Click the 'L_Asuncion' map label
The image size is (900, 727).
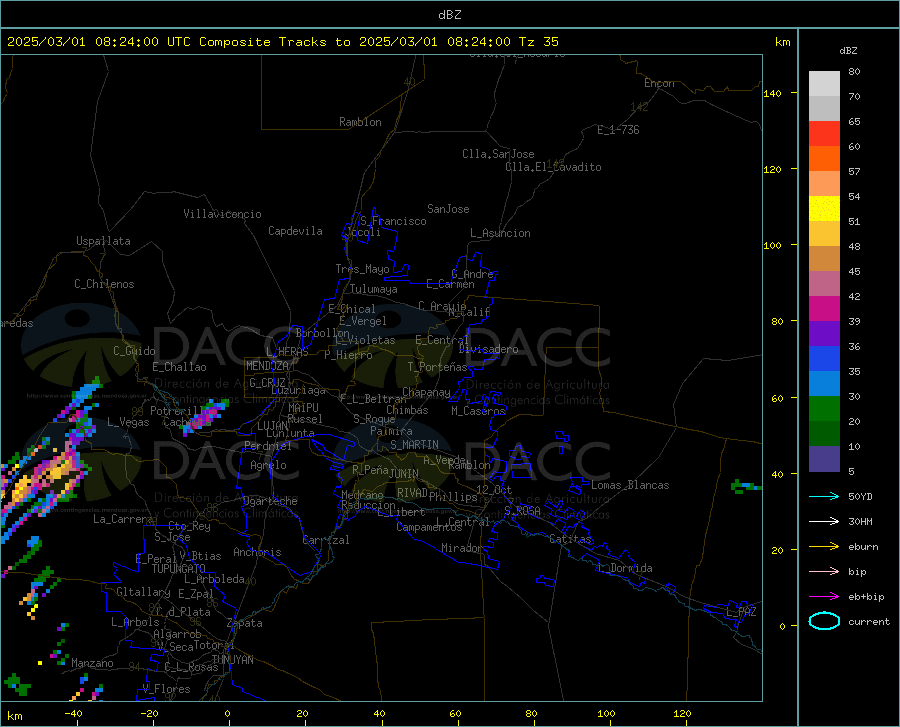pos(500,233)
